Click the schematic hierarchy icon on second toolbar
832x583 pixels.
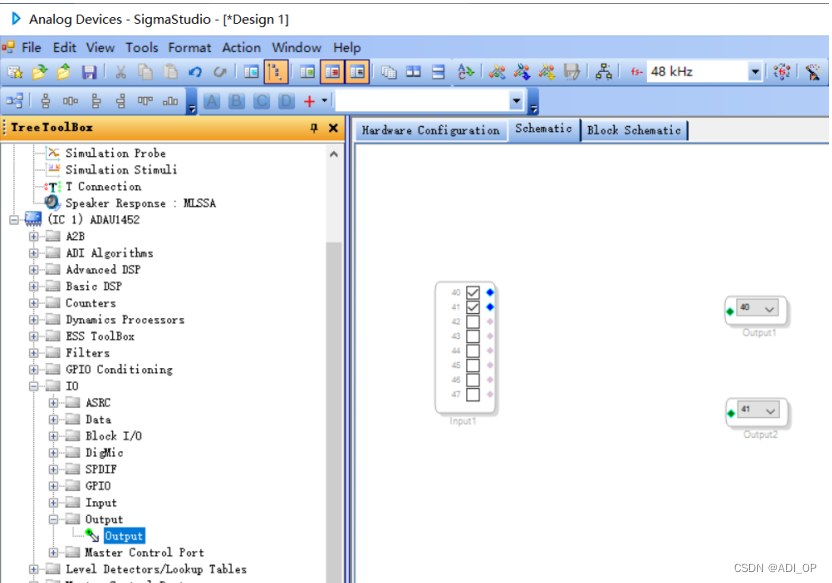15,100
